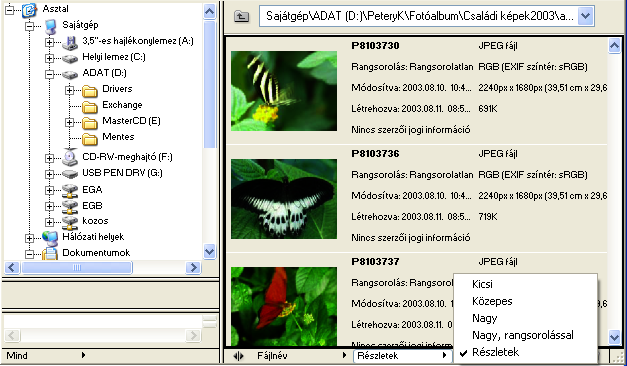This screenshot has width=627, height=366.
Task: Collapse the Sajátgép tree node
Action: pyautogui.click(x=29, y=26)
